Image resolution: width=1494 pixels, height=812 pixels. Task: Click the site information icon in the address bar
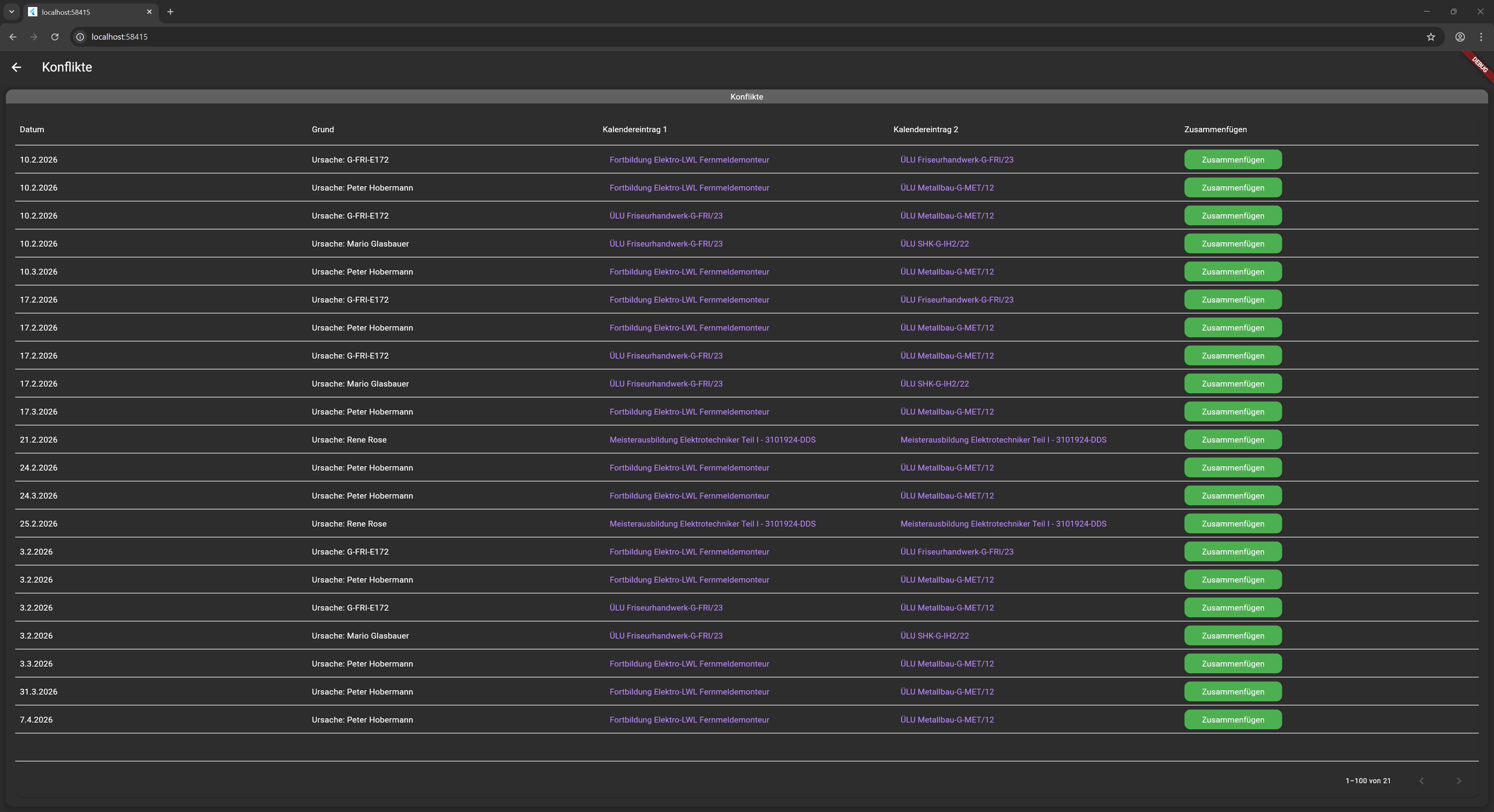tap(81, 37)
